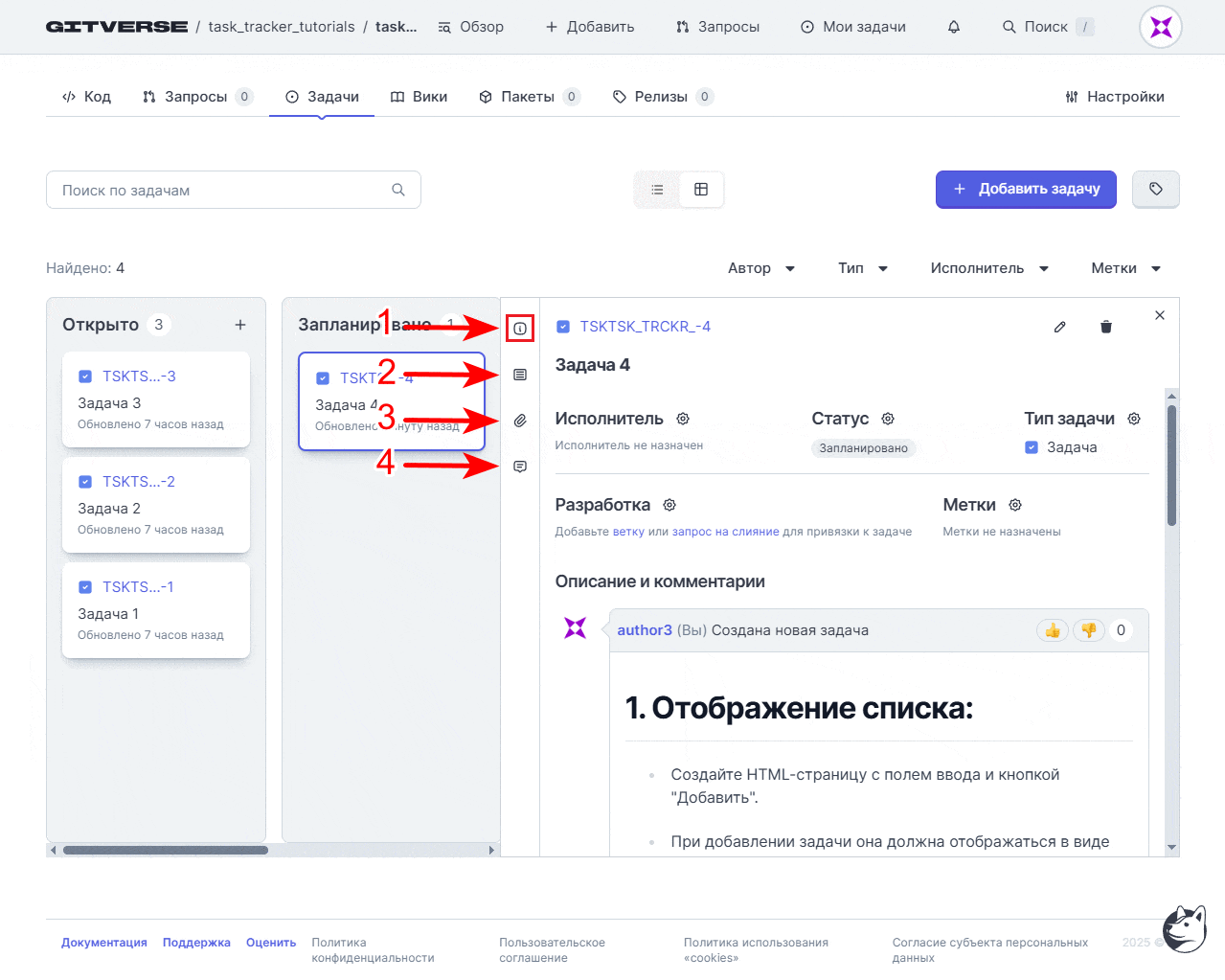Click checkbox icon on the Задача 4 card
The width and height of the screenshot is (1225, 980).
323,378
